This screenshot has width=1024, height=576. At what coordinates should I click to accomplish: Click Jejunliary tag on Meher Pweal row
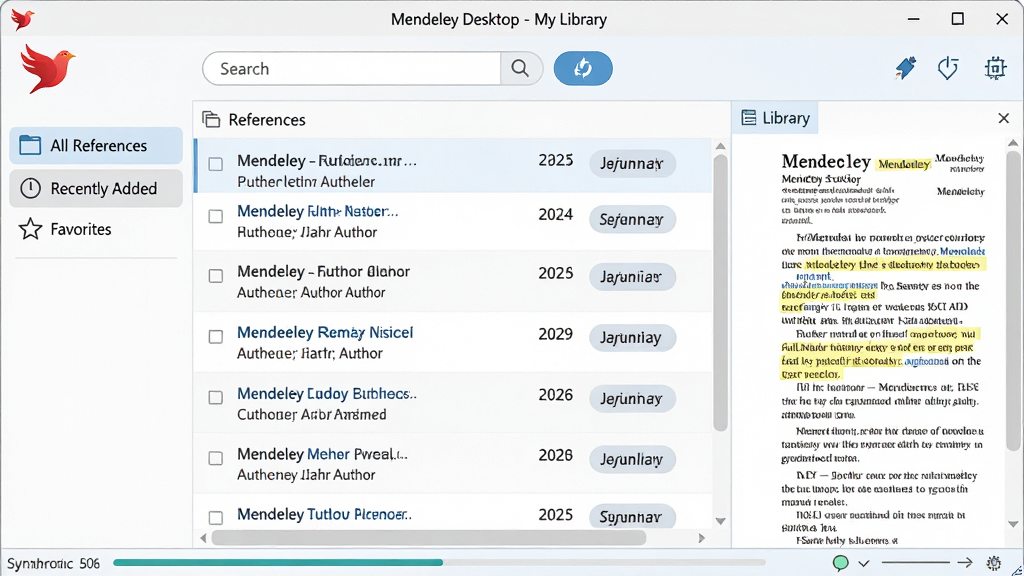(632, 459)
